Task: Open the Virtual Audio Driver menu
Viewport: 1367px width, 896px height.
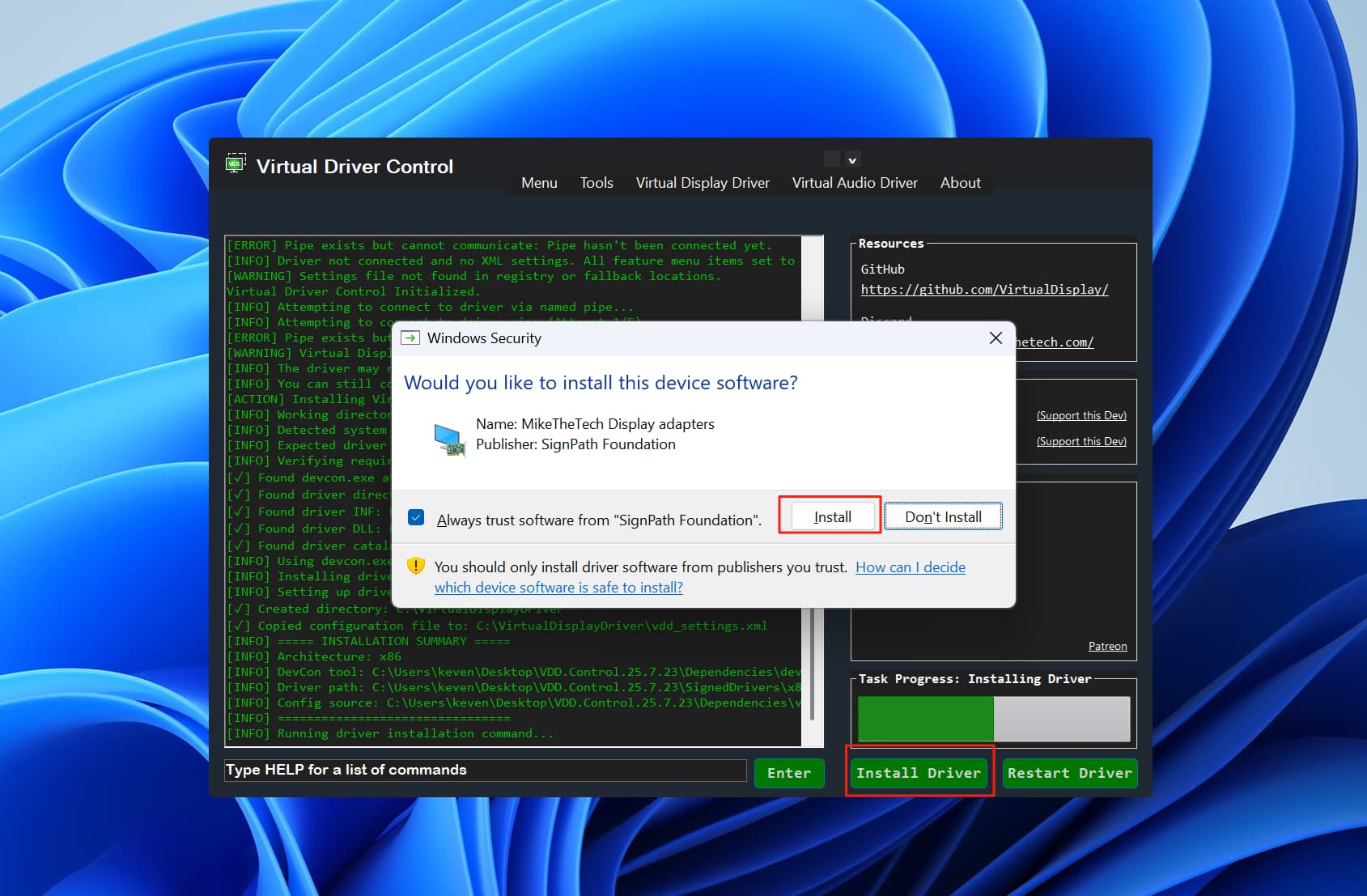Action: click(x=854, y=183)
